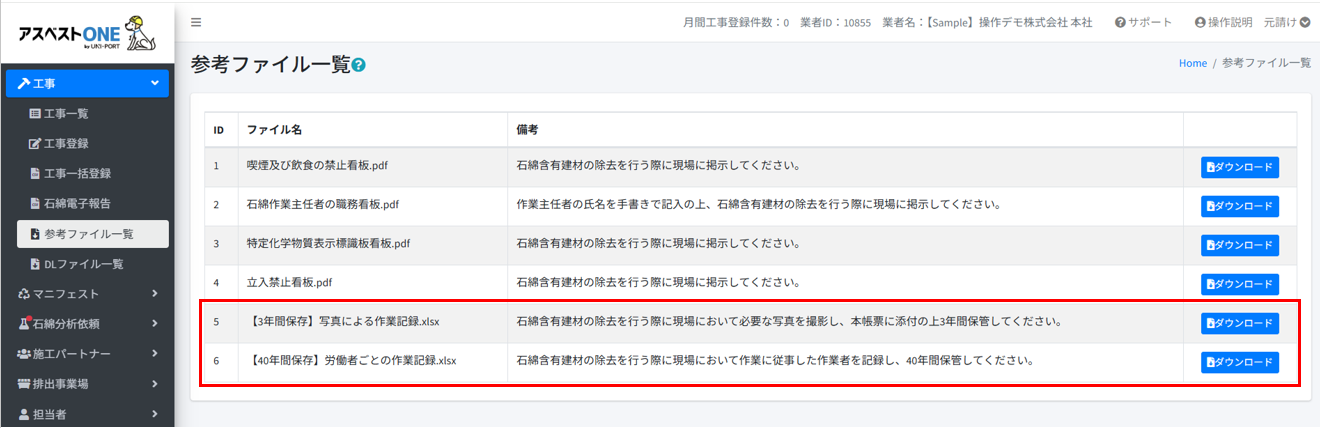Expand the 担当者 sidebar menu
Screen dimensions: 1320x428
87,413
